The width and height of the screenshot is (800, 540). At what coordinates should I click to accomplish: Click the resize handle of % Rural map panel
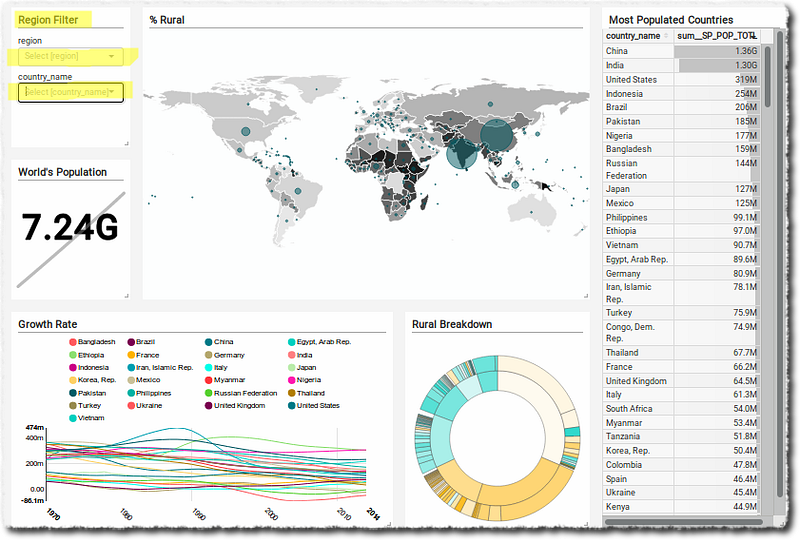click(x=586, y=296)
